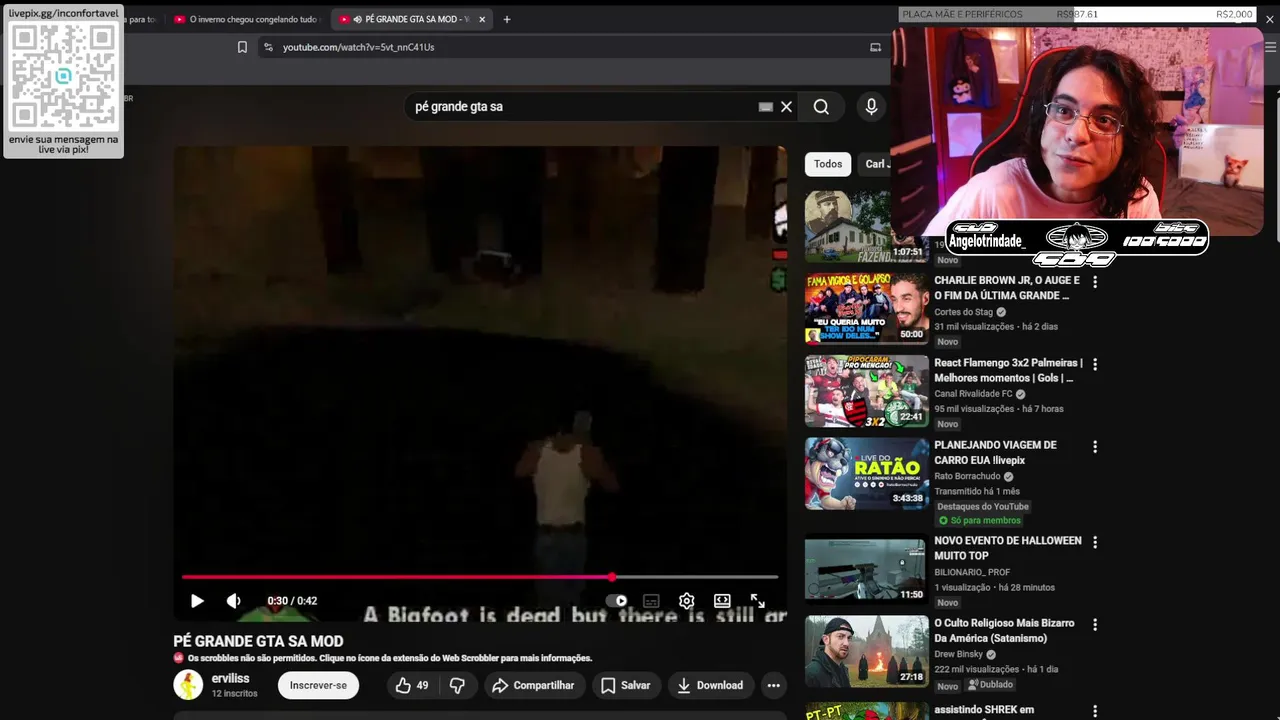Select the Todos filter chip
1280x720 pixels.
(828, 164)
